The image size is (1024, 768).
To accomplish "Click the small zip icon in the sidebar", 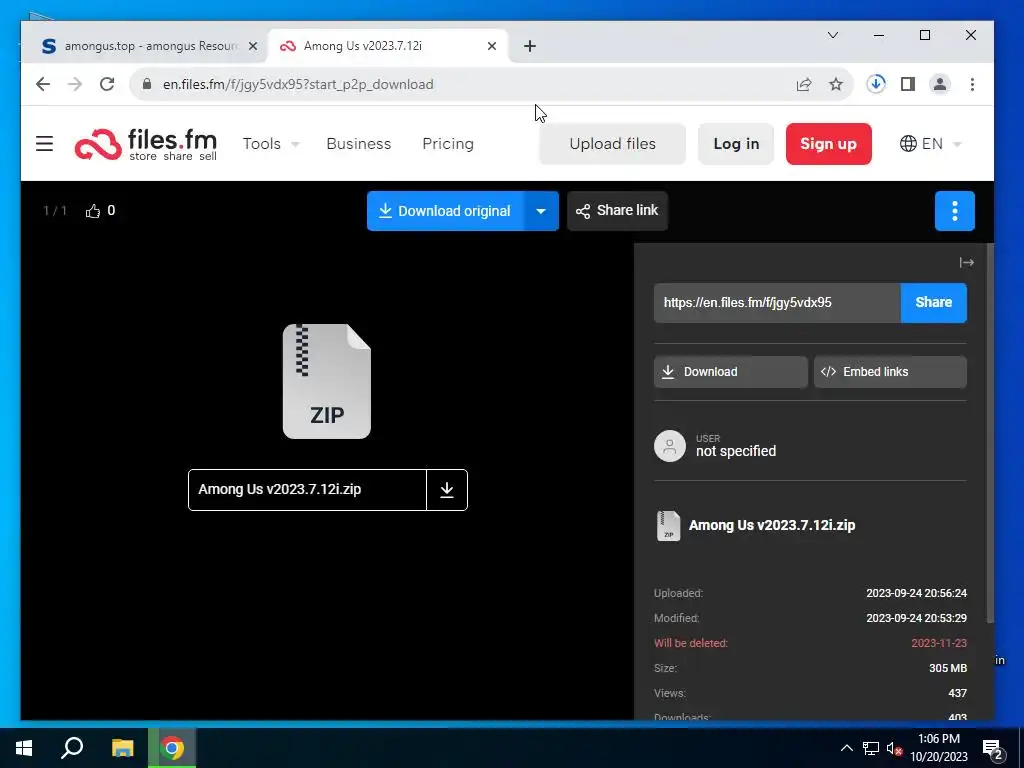I will click(668, 526).
